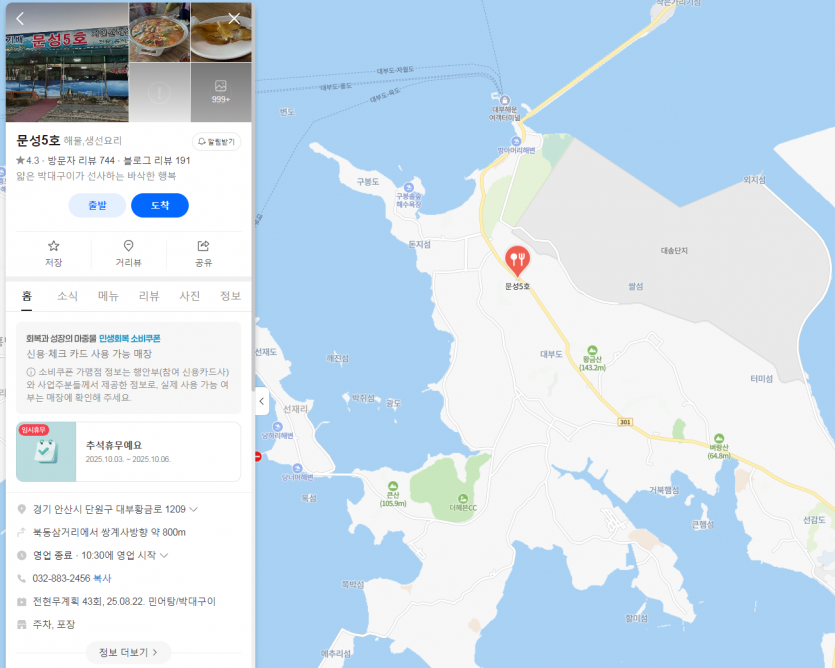835x668 pixels.
Task: Expand business hours next to 영업 시작
Action: (164, 555)
